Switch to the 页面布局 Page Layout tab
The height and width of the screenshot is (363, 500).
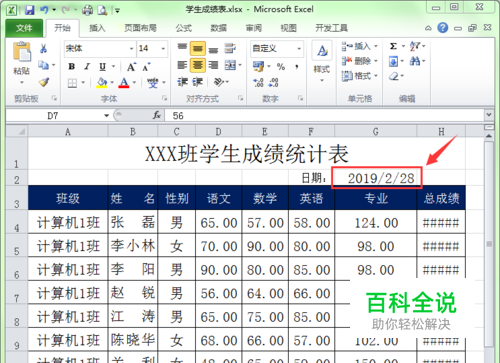point(140,28)
